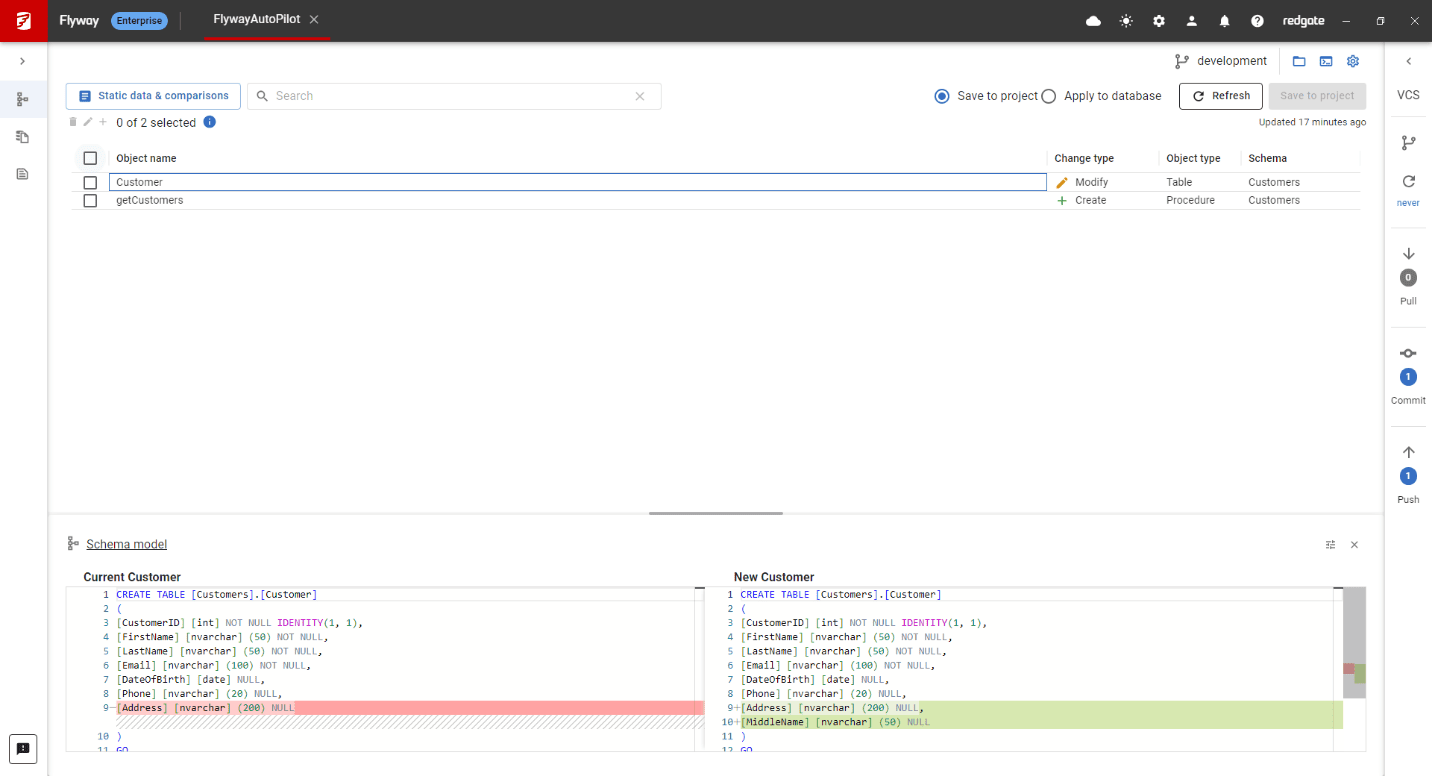Open the notifications bell
Image resolution: width=1432 pixels, height=776 pixels.
point(1224,21)
